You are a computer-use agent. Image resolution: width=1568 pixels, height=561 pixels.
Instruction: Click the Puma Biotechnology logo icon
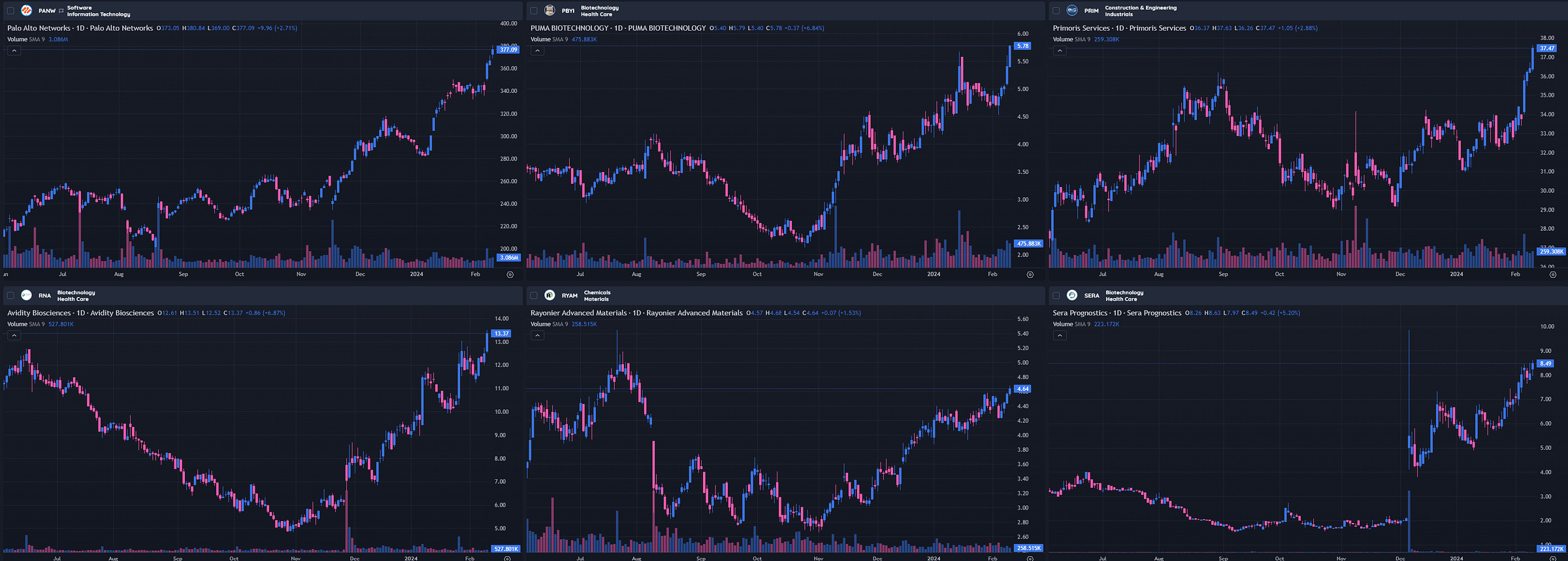(549, 10)
